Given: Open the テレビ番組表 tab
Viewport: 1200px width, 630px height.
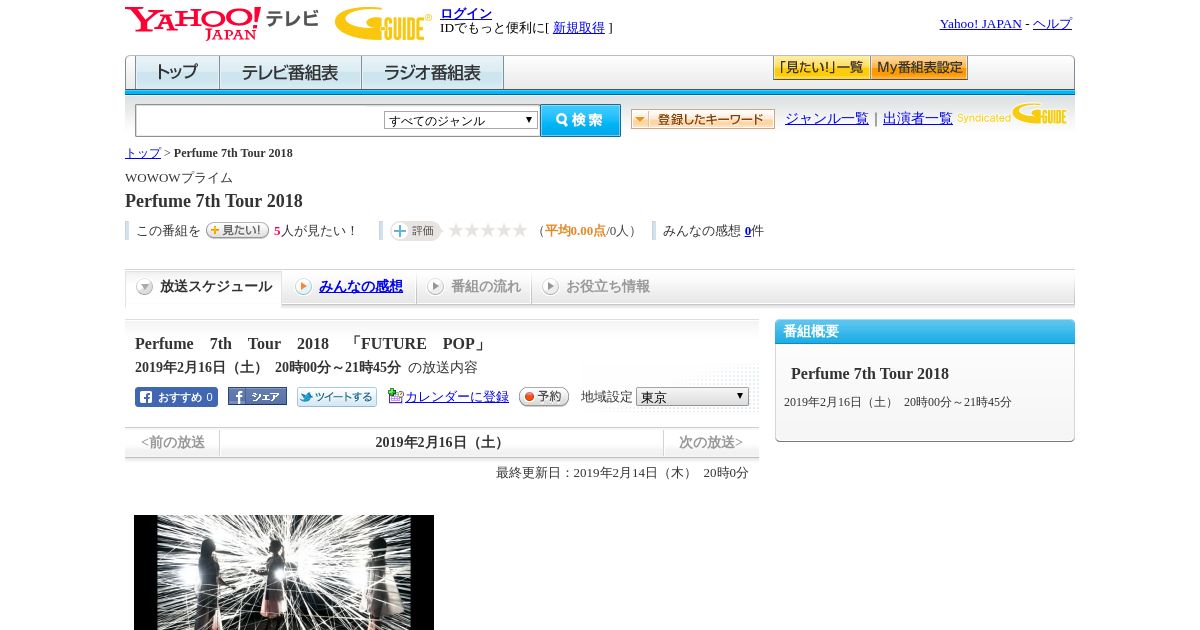Looking at the screenshot, I should (290, 73).
